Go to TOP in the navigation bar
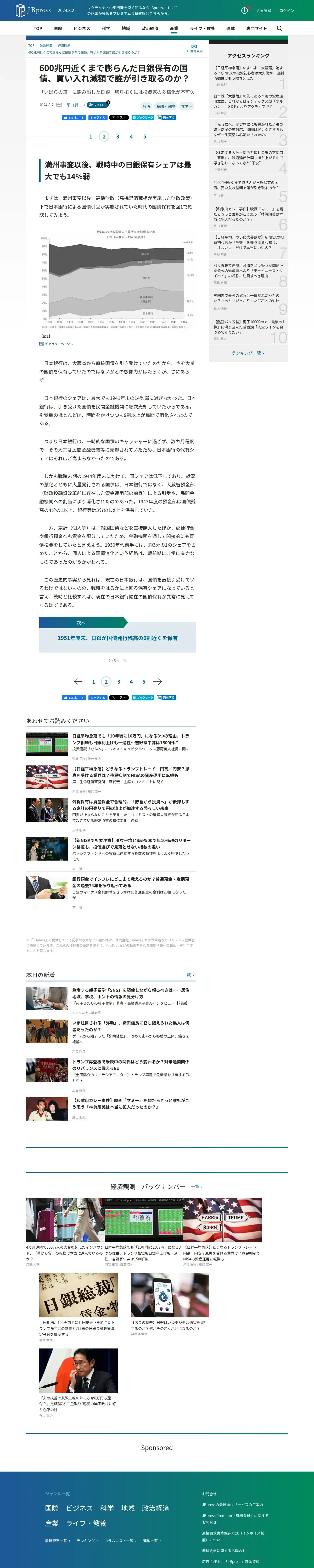 (x=38, y=28)
